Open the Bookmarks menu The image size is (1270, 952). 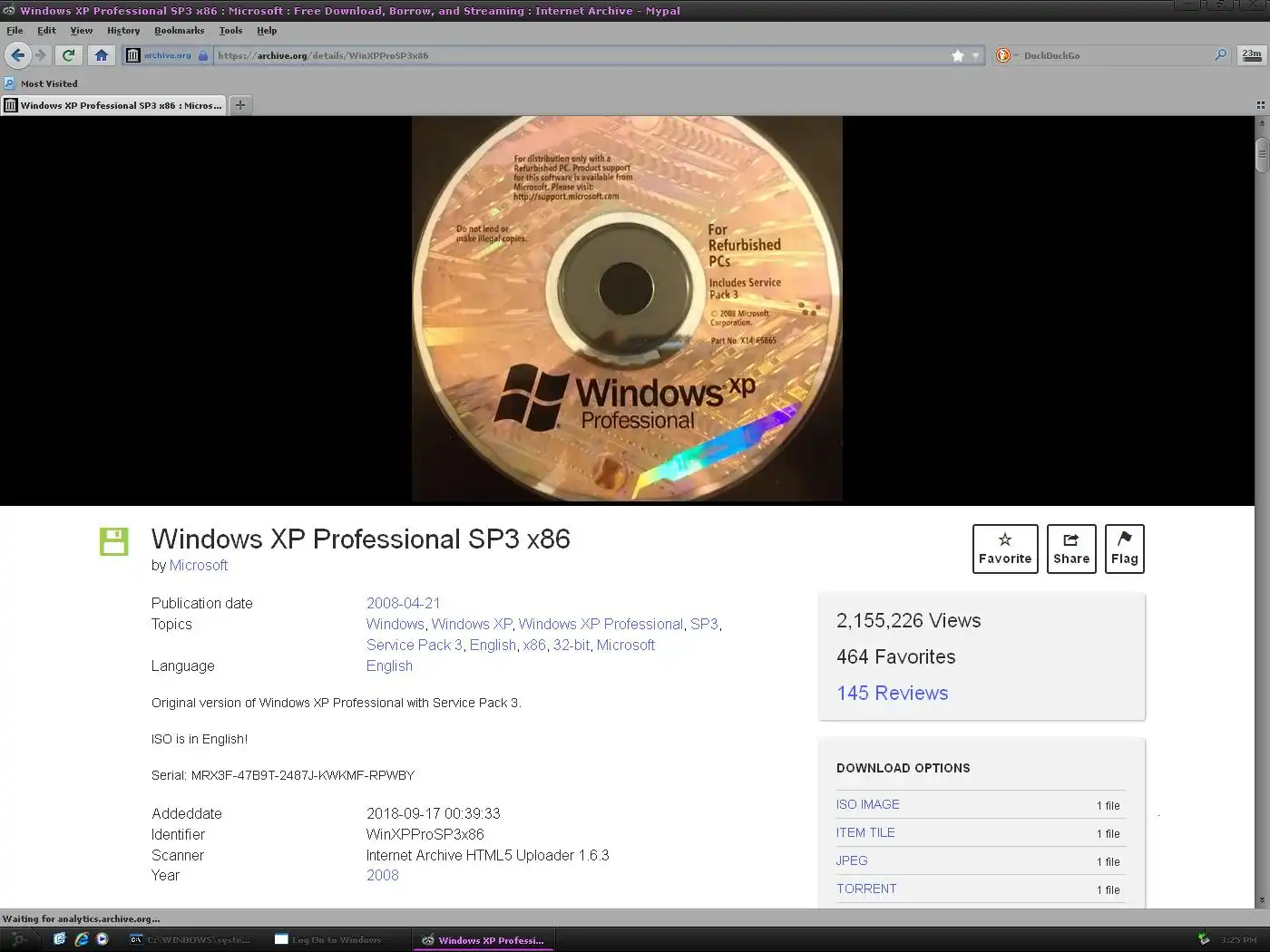coord(179,30)
